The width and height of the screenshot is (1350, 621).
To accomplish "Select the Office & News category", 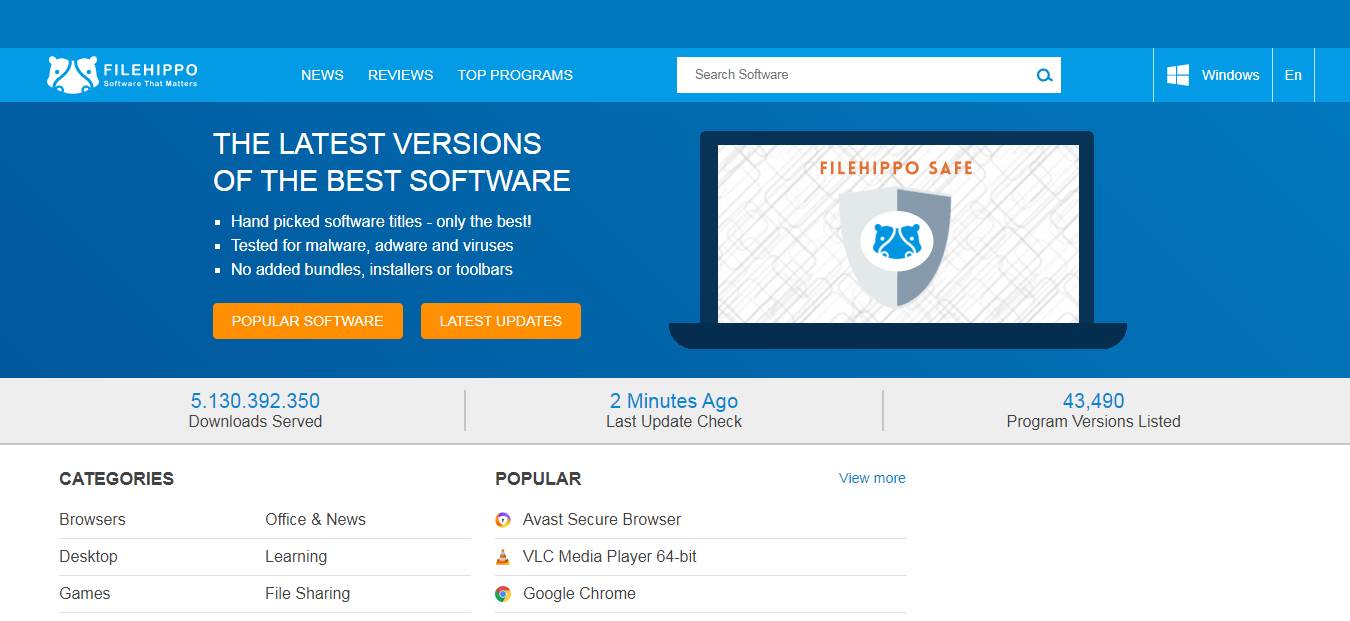I will tap(315, 520).
